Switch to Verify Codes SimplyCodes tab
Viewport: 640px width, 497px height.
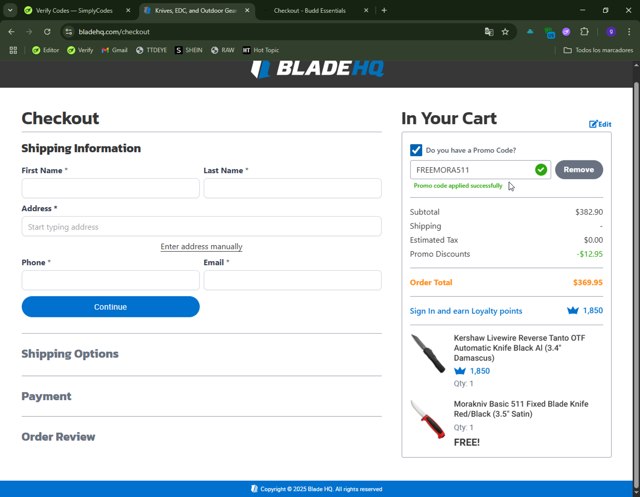[74, 11]
